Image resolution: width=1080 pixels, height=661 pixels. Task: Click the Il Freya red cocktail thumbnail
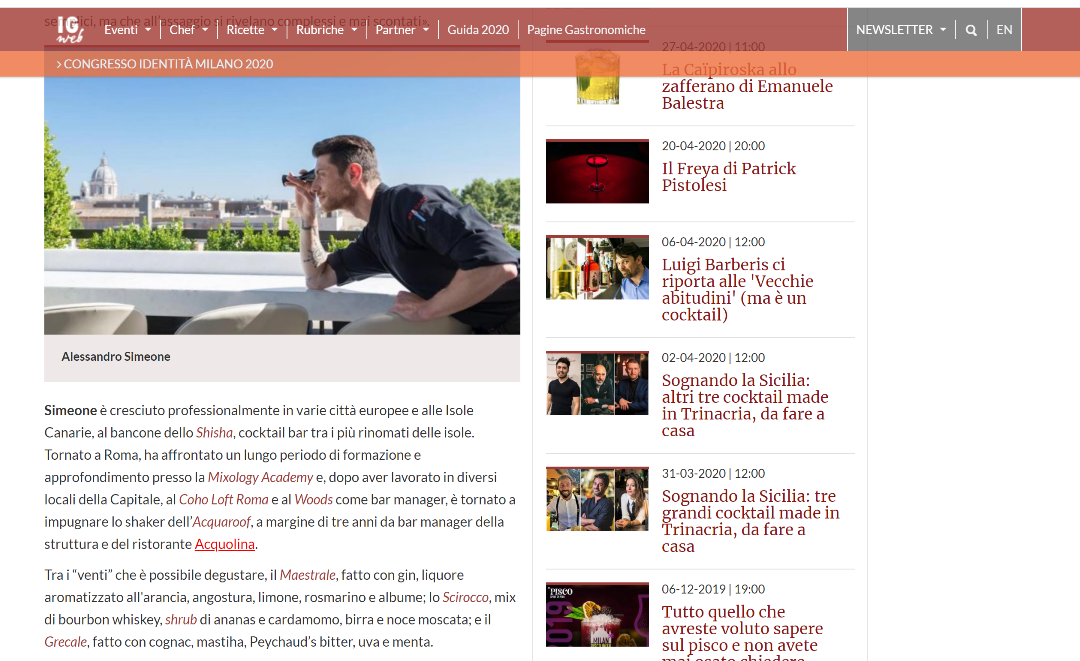[x=597, y=171]
